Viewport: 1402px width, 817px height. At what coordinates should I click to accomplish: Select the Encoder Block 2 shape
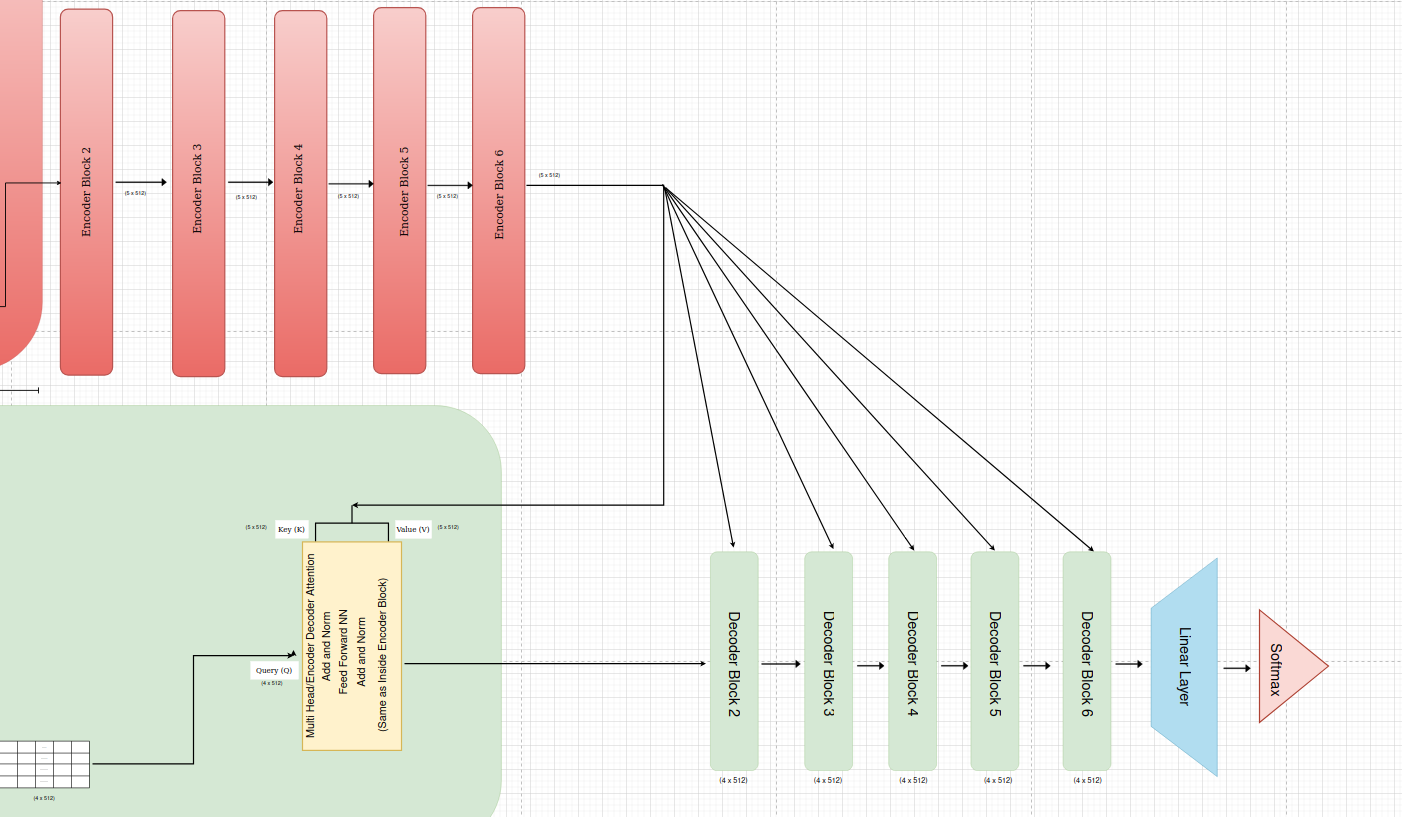86,192
